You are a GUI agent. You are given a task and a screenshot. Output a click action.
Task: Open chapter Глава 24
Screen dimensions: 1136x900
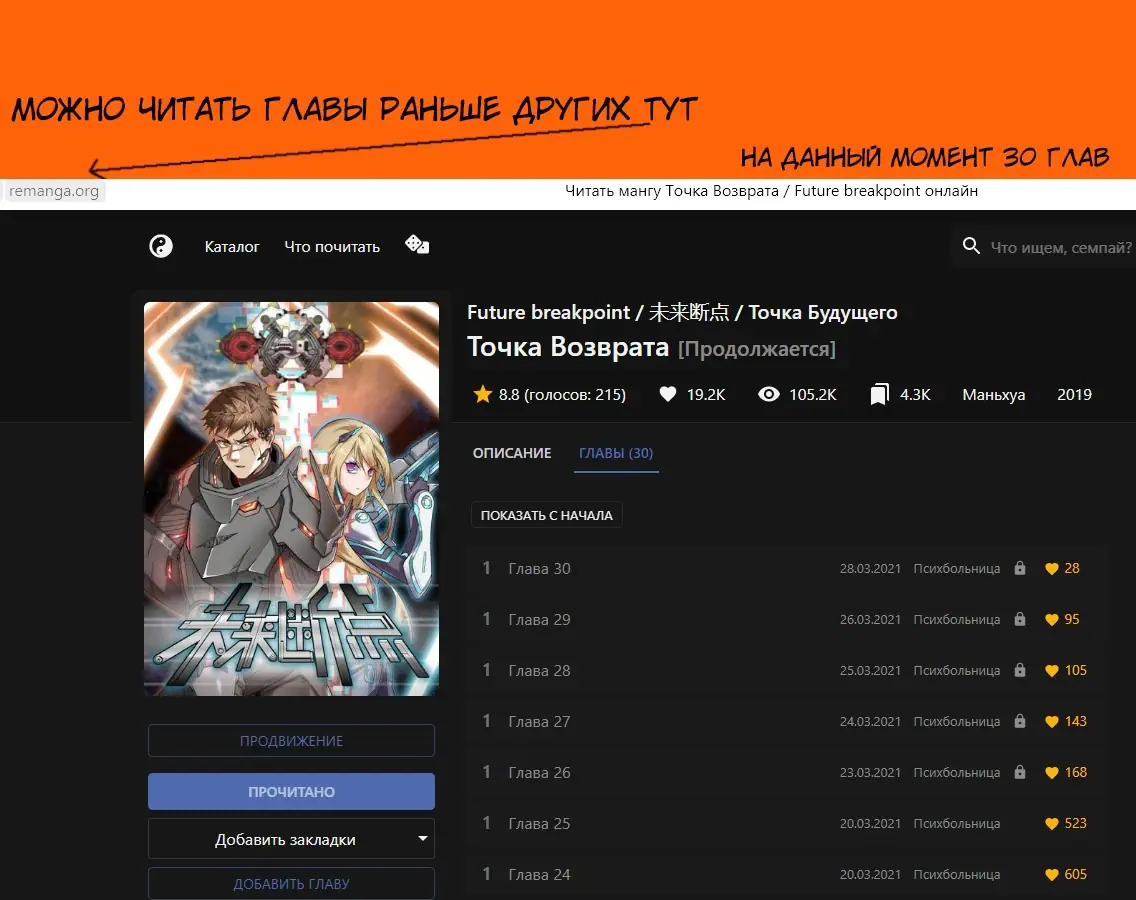pos(539,875)
